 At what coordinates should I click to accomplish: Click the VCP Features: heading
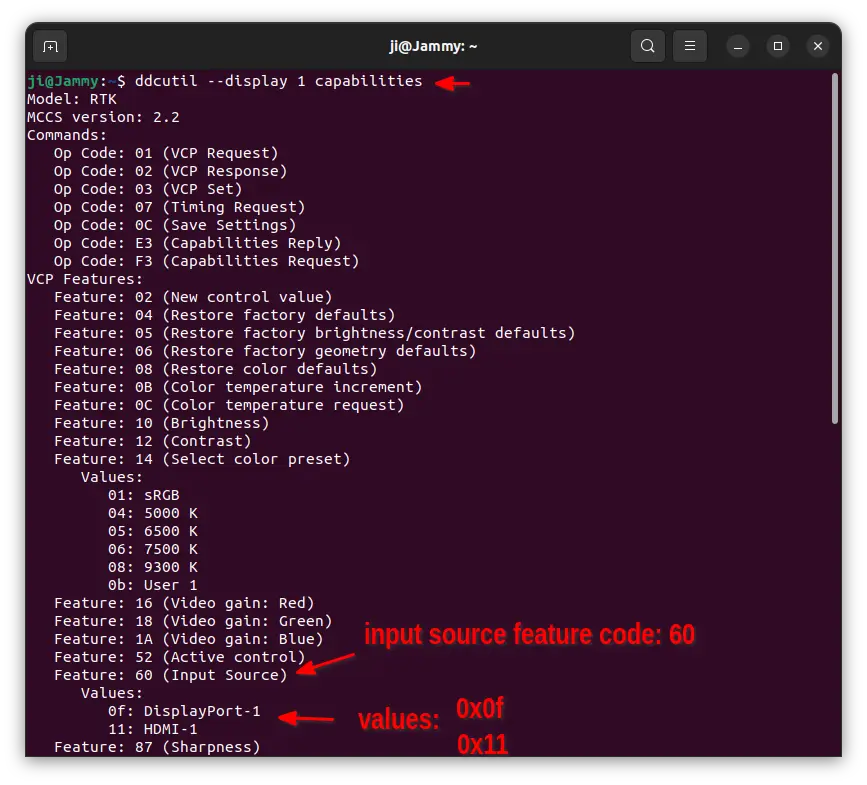85,279
